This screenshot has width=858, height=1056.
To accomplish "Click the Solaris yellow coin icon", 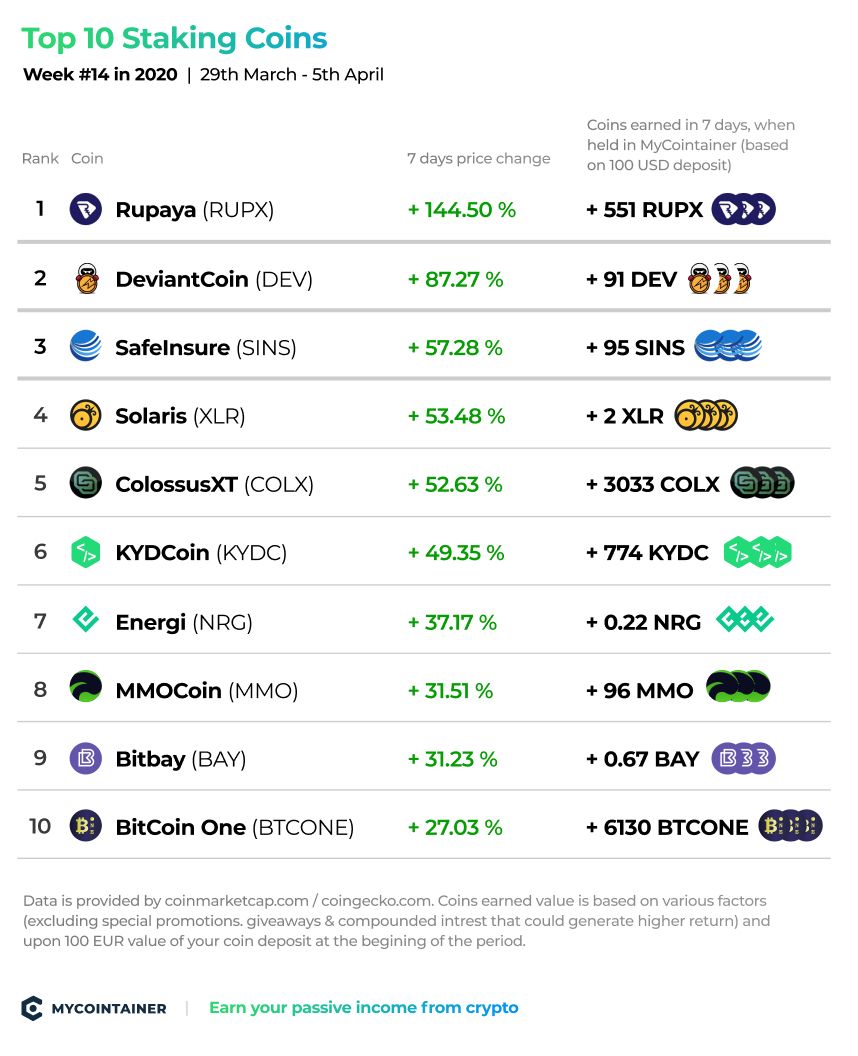I will click(x=86, y=415).
